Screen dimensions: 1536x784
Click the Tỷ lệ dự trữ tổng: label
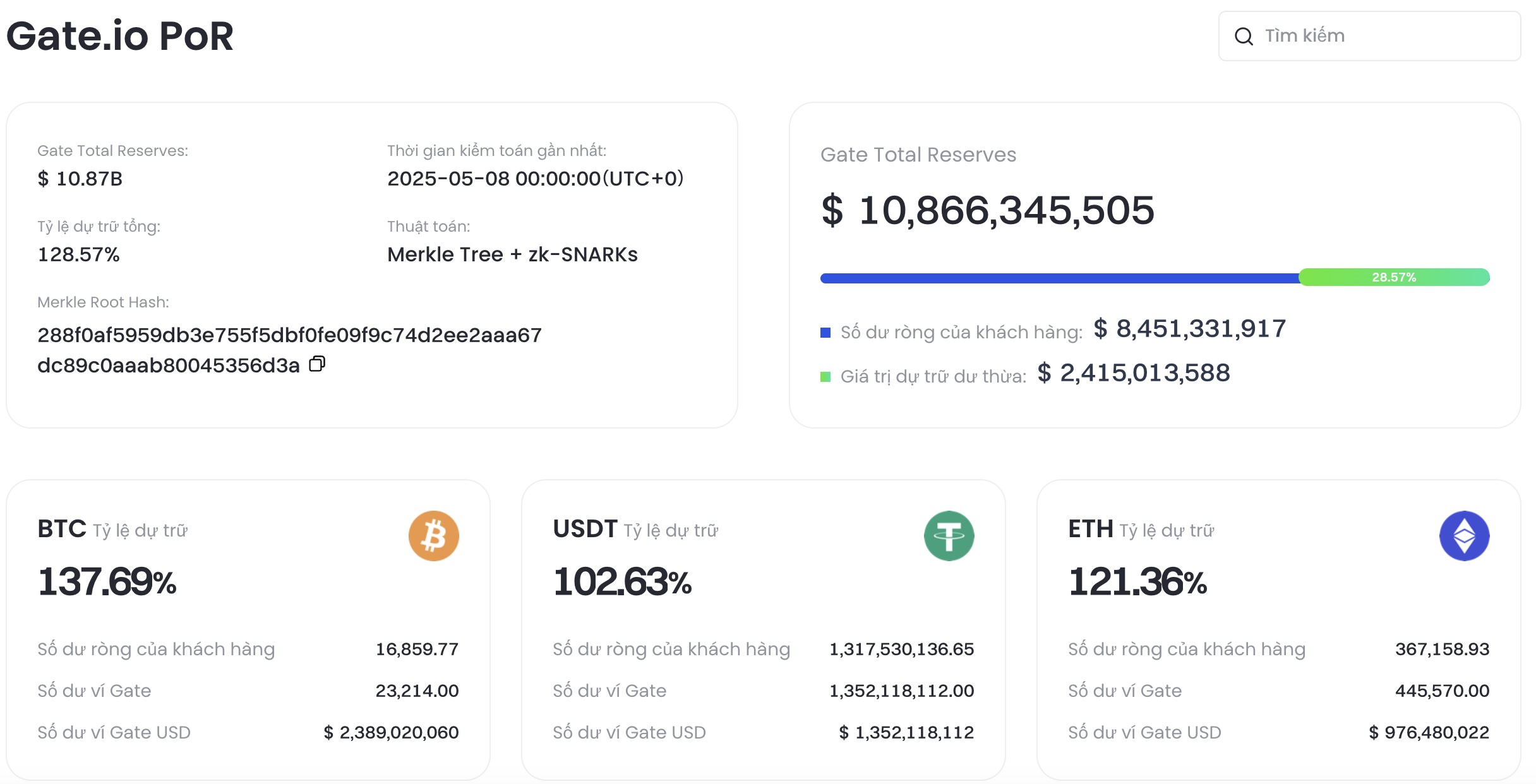click(99, 227)
